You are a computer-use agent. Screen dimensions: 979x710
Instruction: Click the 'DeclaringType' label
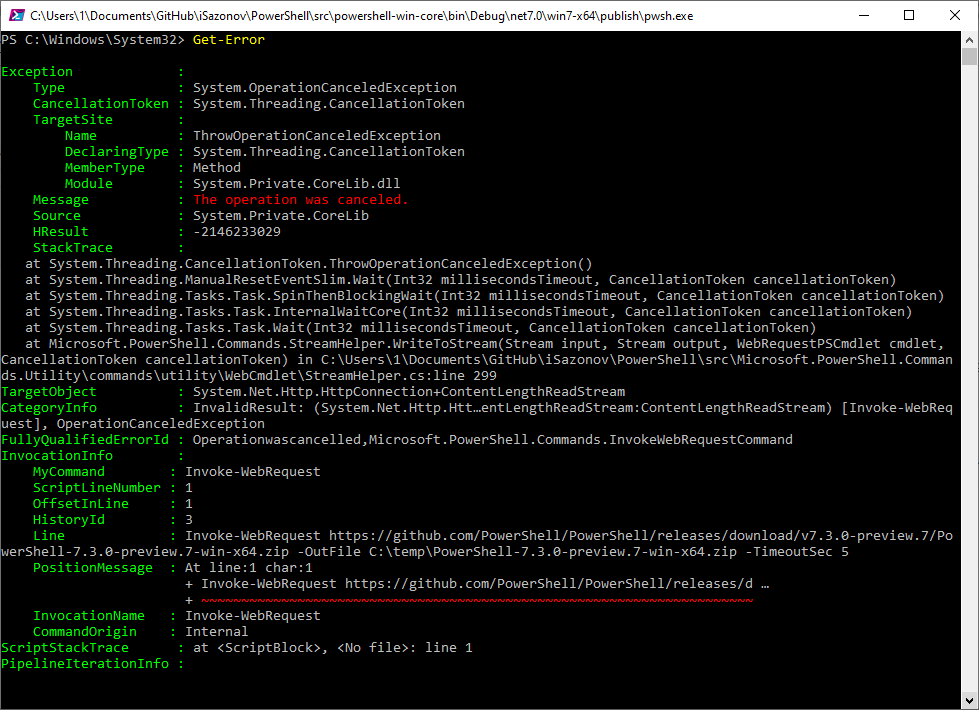pyautogui.click(x=117, y=152)
